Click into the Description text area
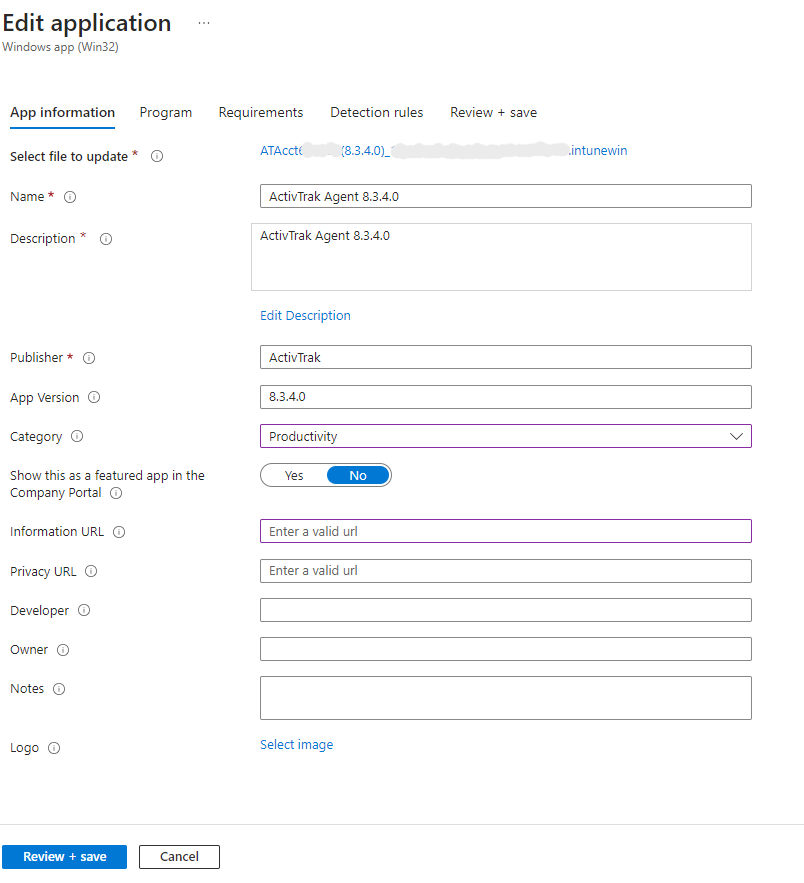804x883 pixels. [501, 257]
